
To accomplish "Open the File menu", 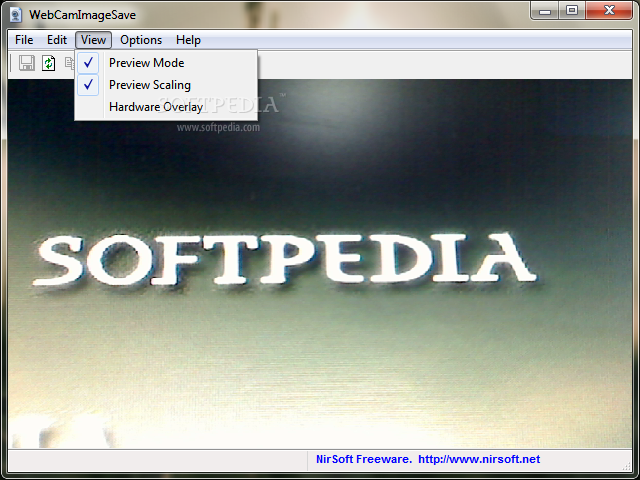I will tap(24, 40).
